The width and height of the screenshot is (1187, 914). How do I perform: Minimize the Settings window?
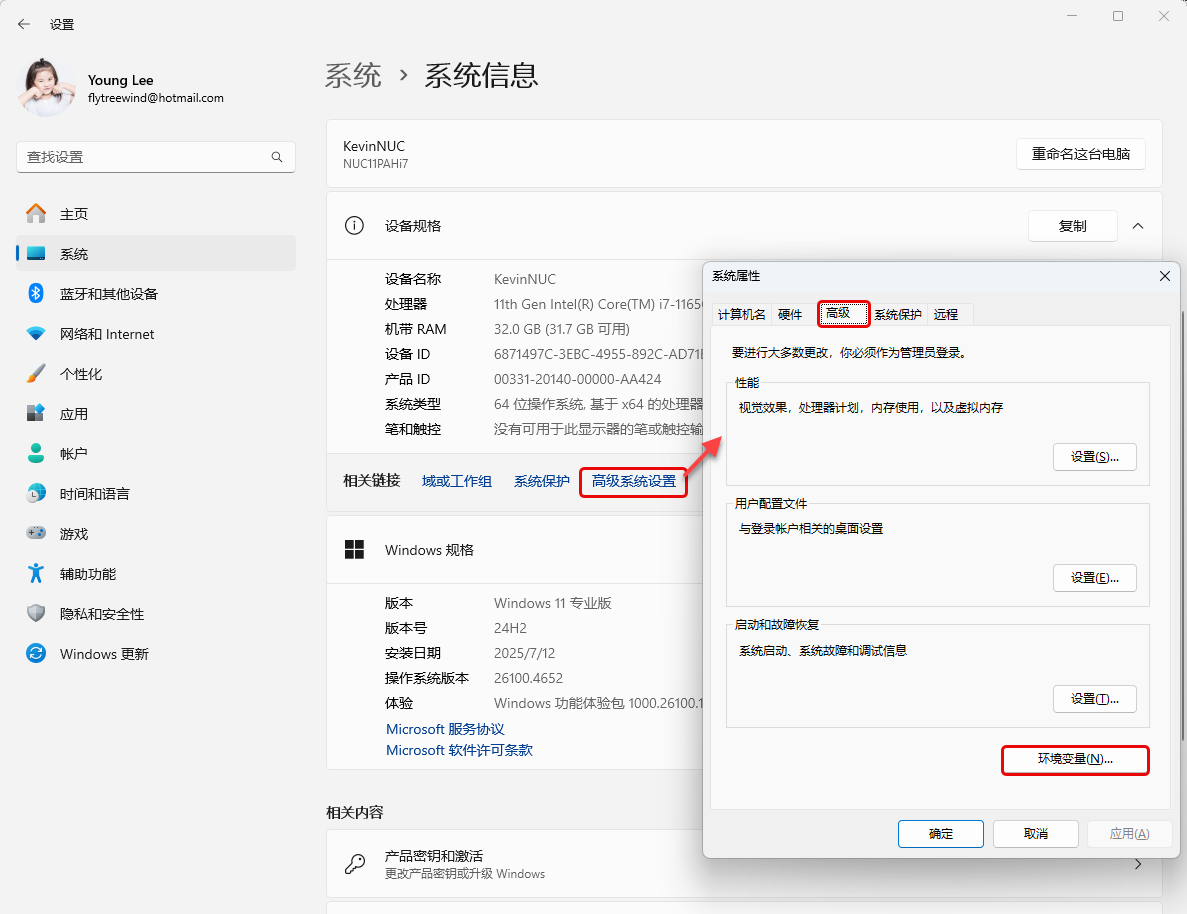pyautogui.click(x=1072, y=16)
